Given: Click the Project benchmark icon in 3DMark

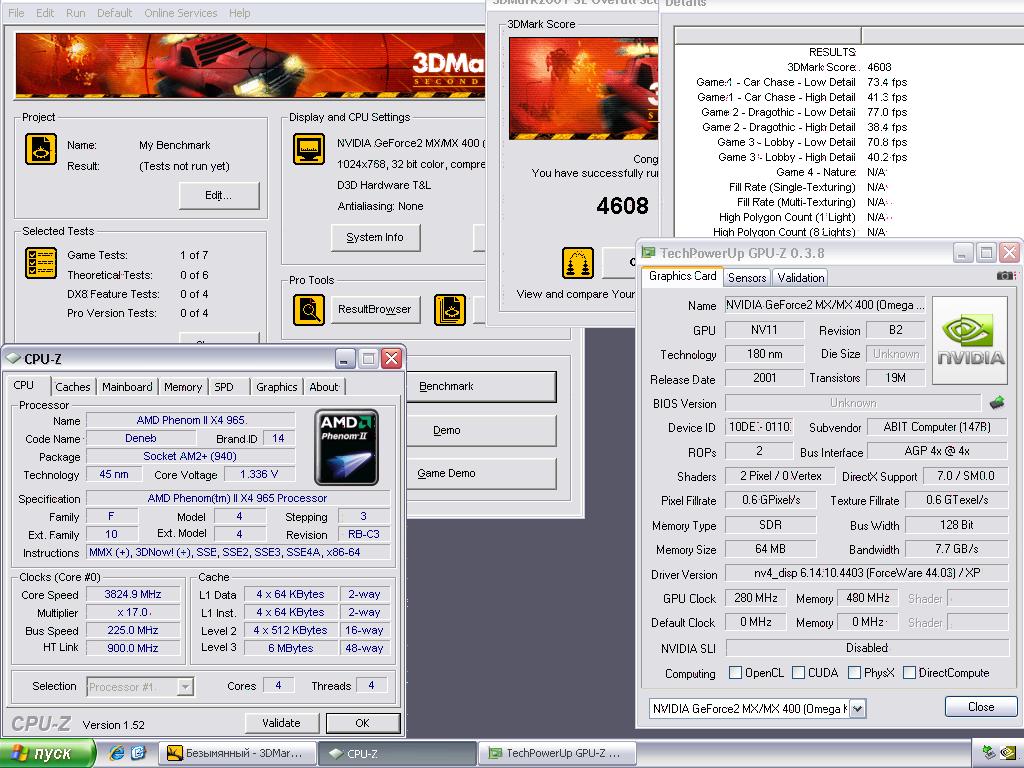Looking at the screenshot, I should pyautogui.click(x=40, y=150).
